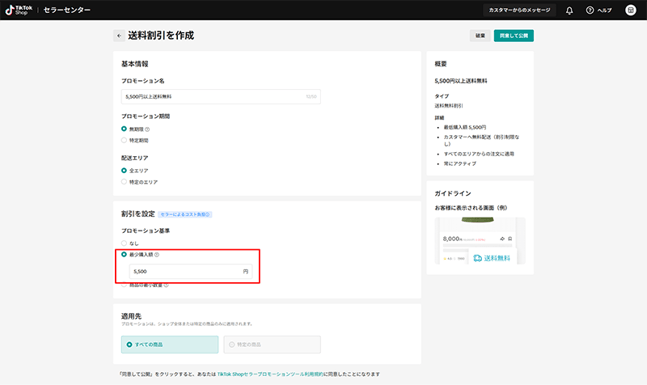Click the 基本情報 section heading
This screenshot has height=385, width=647.
pyautogui.click(x=135, y=64)
